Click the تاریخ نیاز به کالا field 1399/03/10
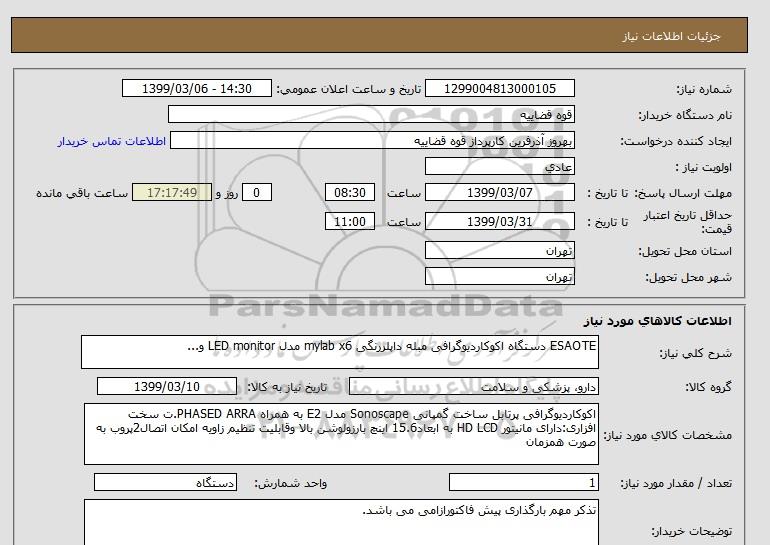Viewport: 770px width, 545px height. tap(167, 386)
